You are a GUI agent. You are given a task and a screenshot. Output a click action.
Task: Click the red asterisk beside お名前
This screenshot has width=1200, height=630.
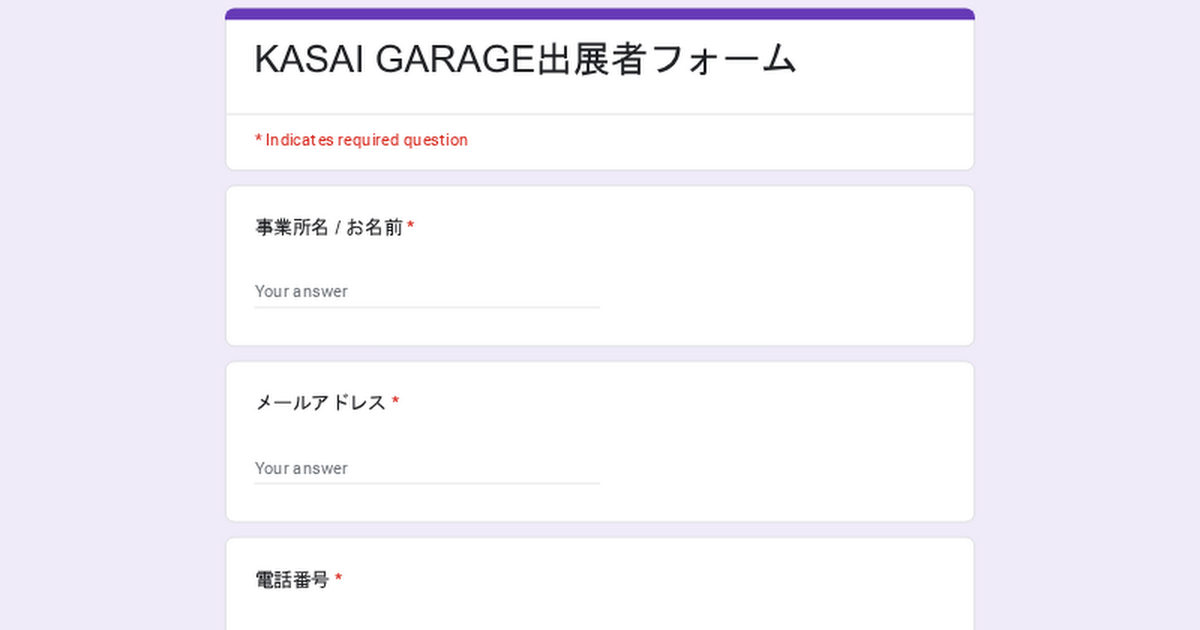(x=411, y=228)
